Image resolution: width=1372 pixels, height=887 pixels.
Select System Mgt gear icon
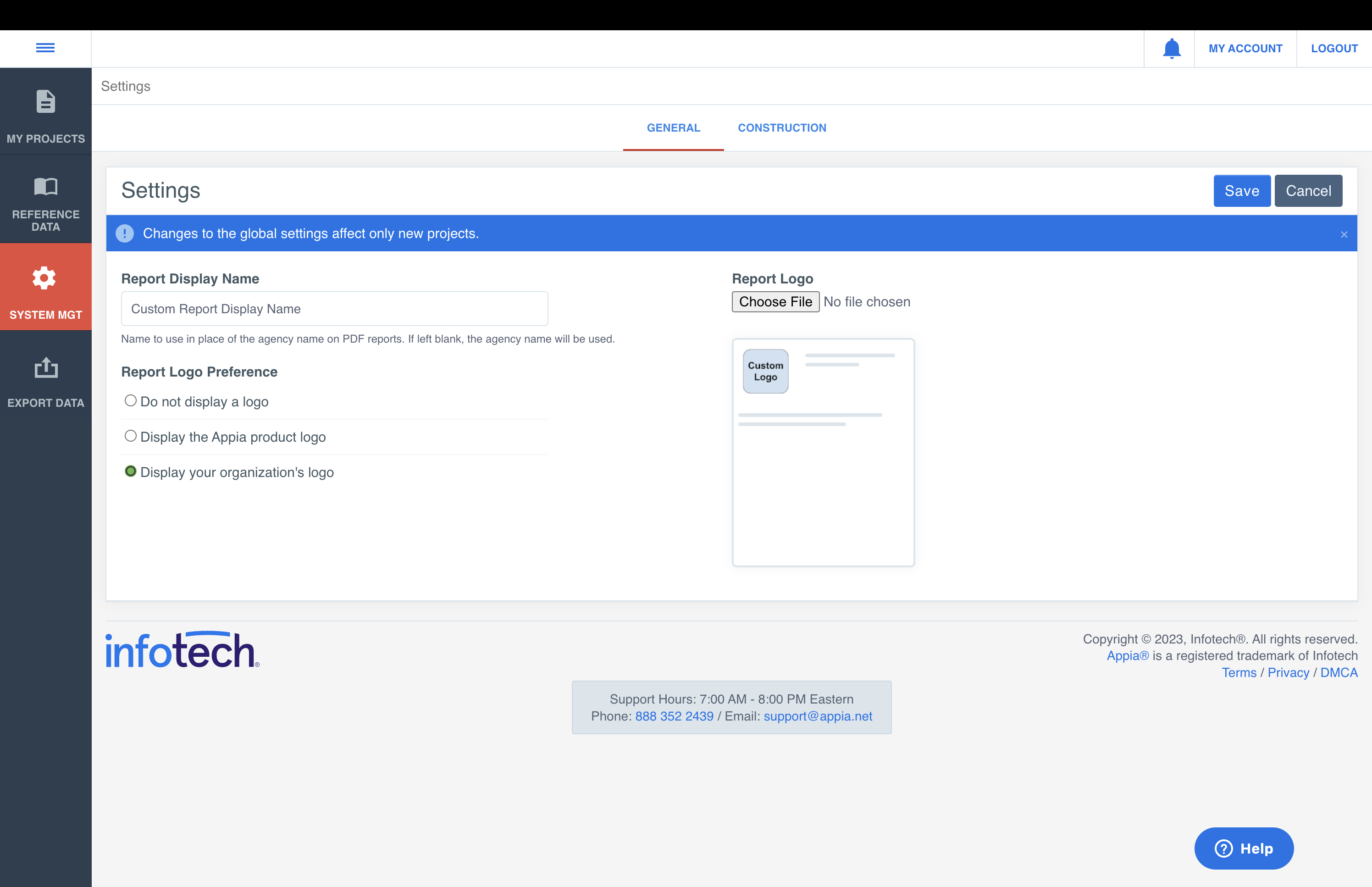[44, 278]
